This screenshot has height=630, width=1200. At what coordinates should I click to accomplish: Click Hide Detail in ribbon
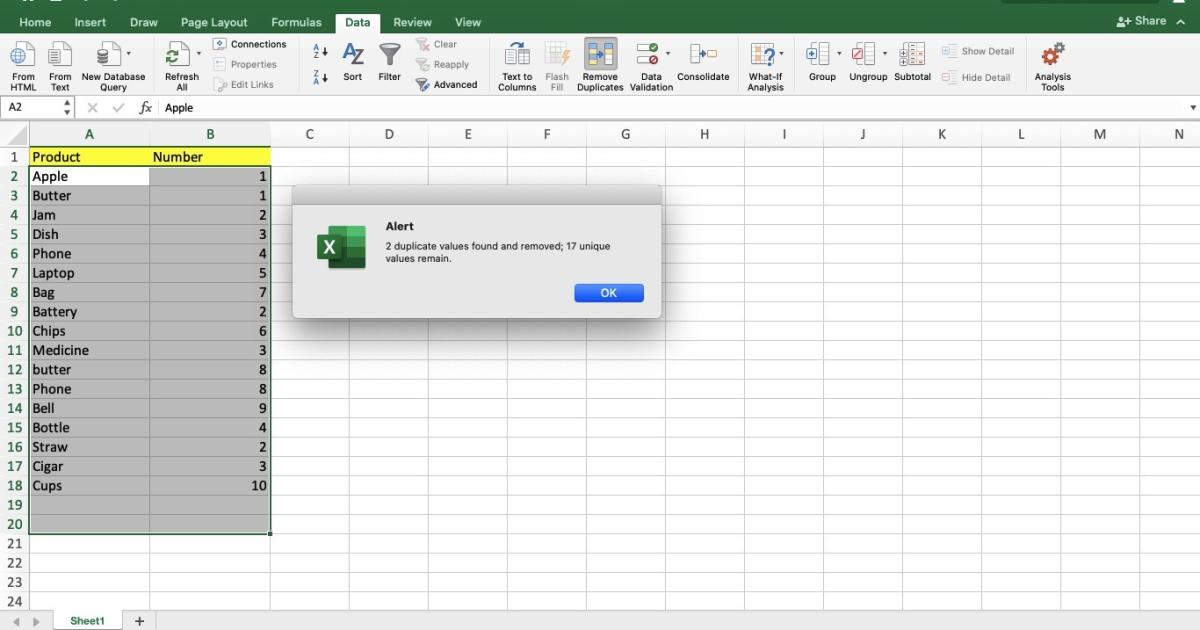coord(976,77)
